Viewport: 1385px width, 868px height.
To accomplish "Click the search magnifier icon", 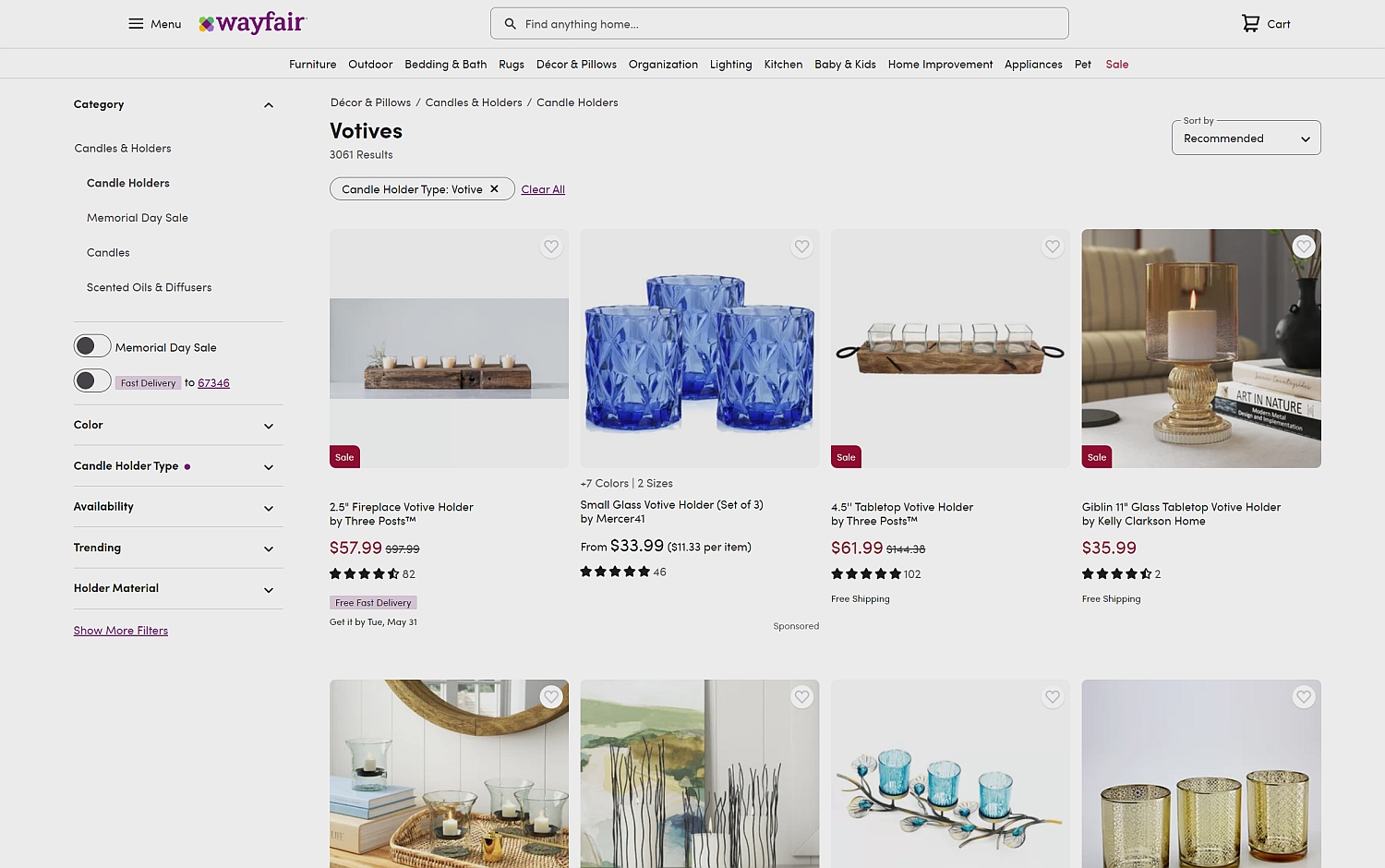I will click(510, 24).
